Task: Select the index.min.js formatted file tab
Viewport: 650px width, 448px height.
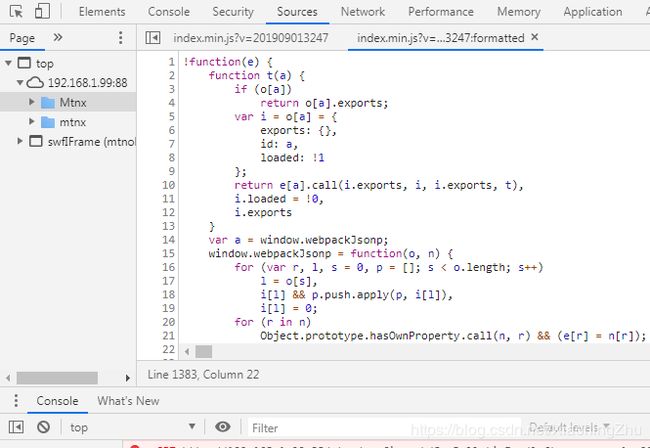Action: click(x=441, y=38)
